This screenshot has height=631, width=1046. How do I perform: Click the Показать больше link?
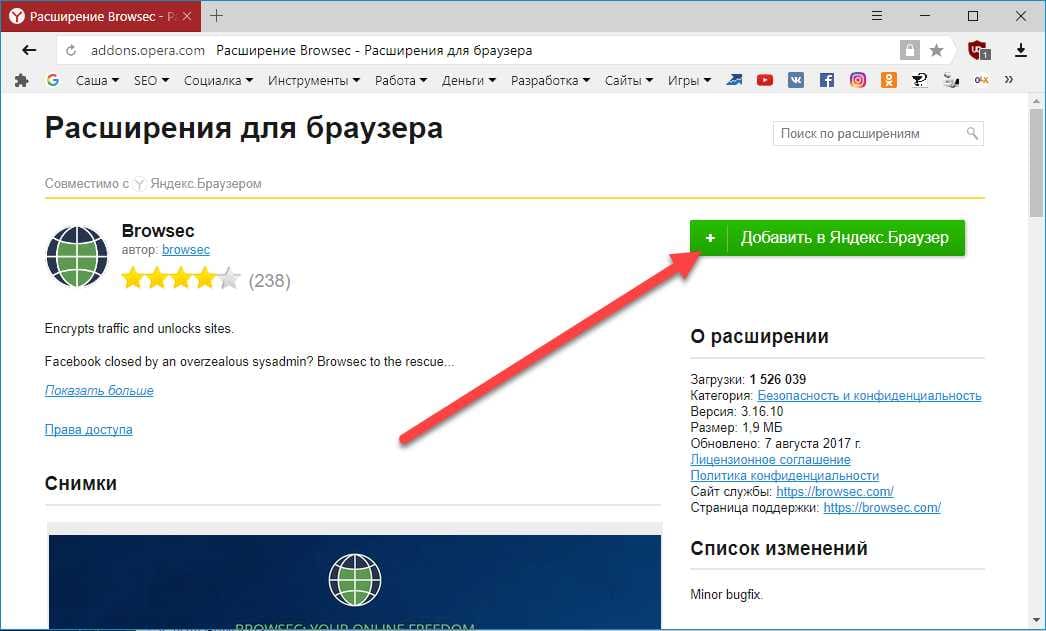click(x=99, y=390)
